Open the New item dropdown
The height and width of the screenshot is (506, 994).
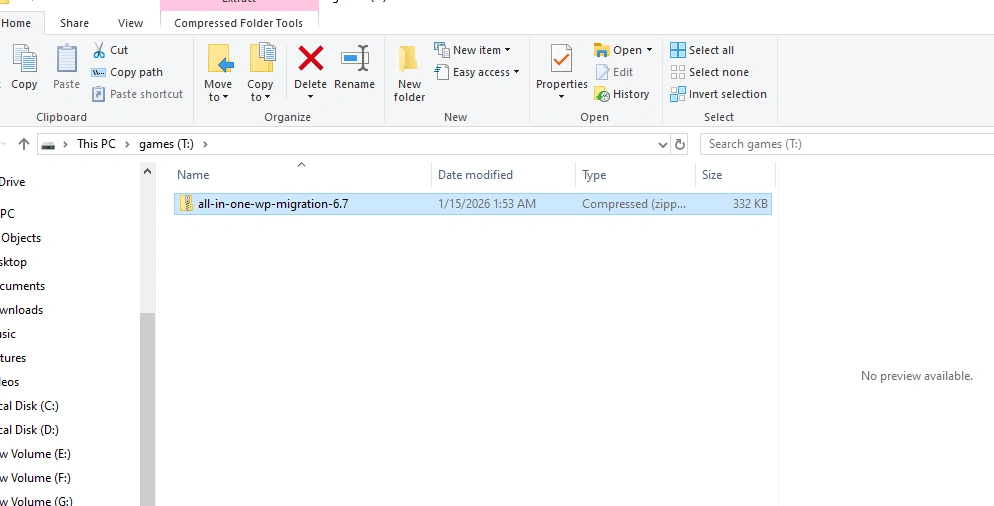point(472,50)
